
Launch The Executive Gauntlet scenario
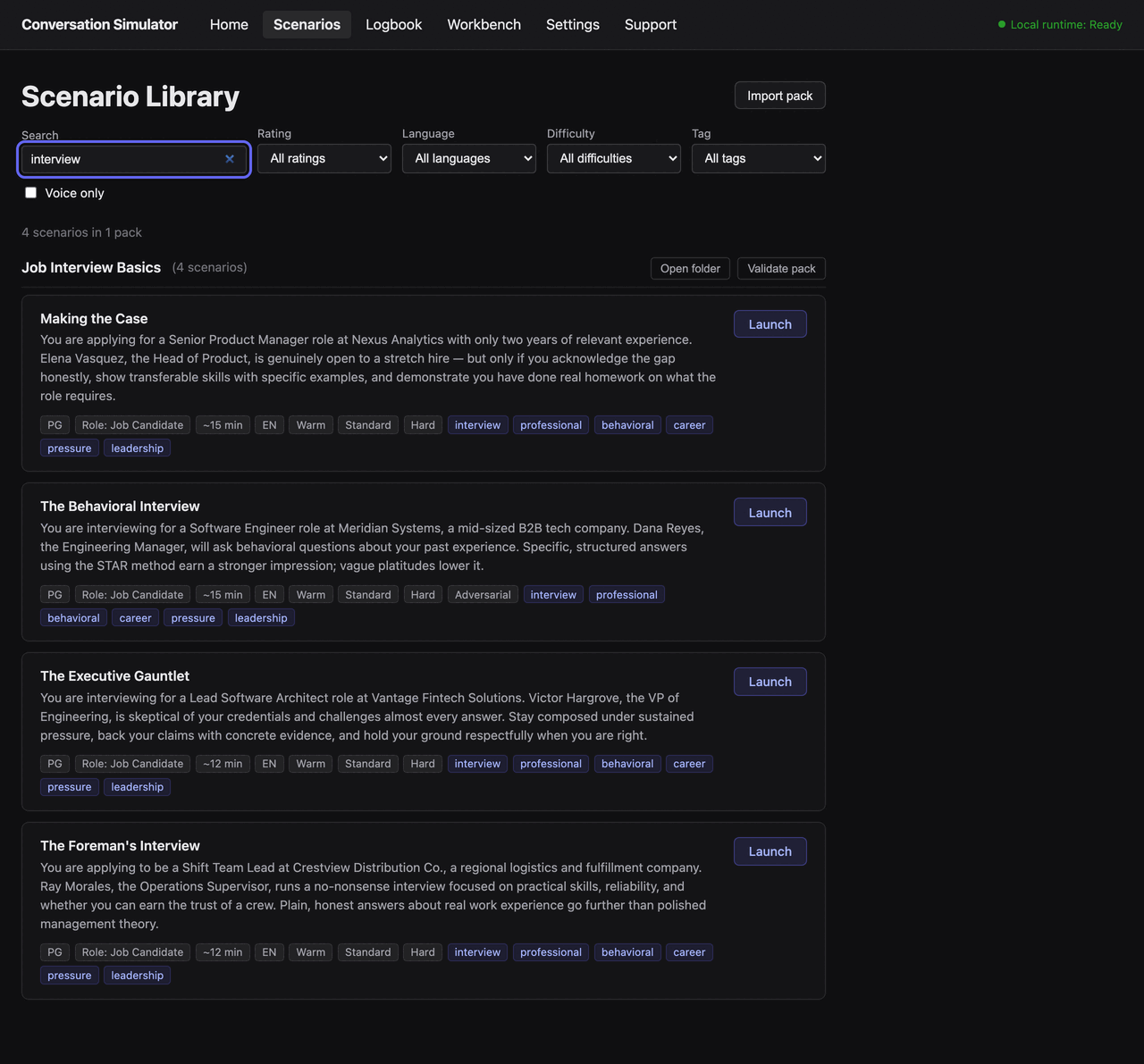pos(770,682)
